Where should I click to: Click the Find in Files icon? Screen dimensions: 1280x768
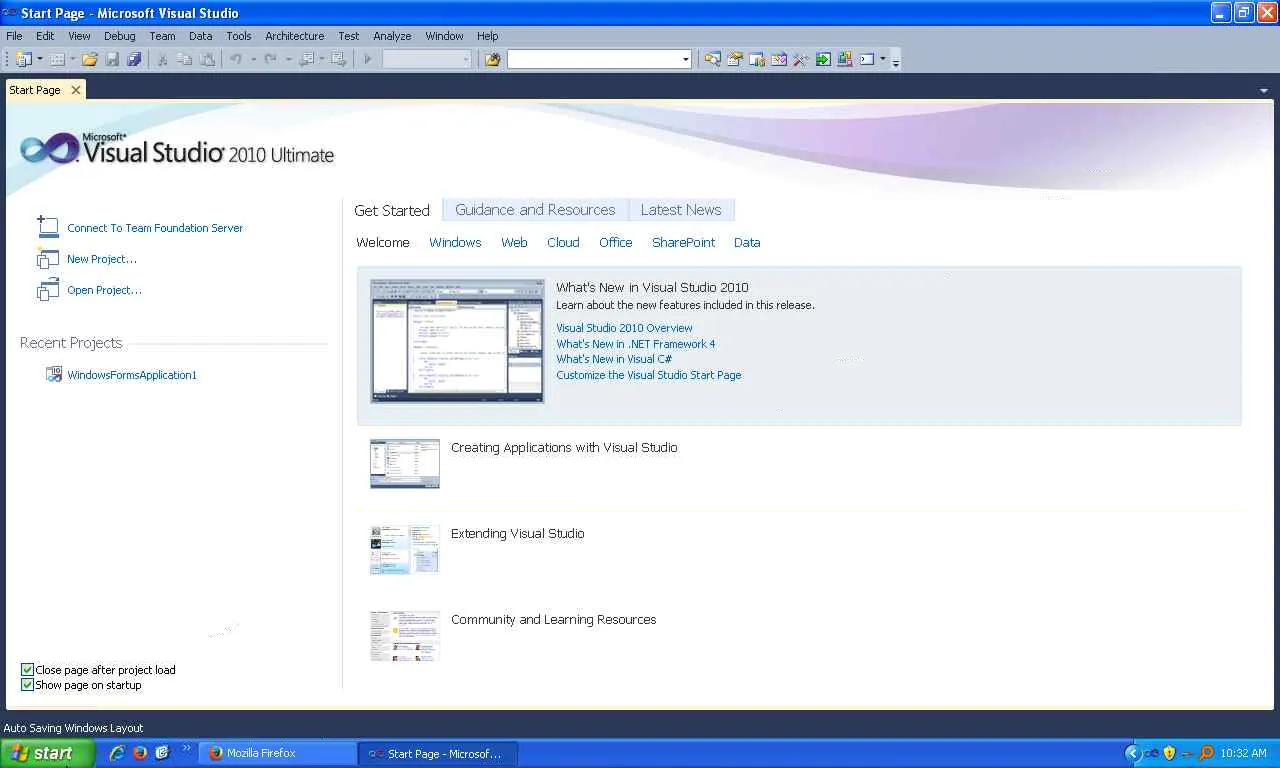492,60
